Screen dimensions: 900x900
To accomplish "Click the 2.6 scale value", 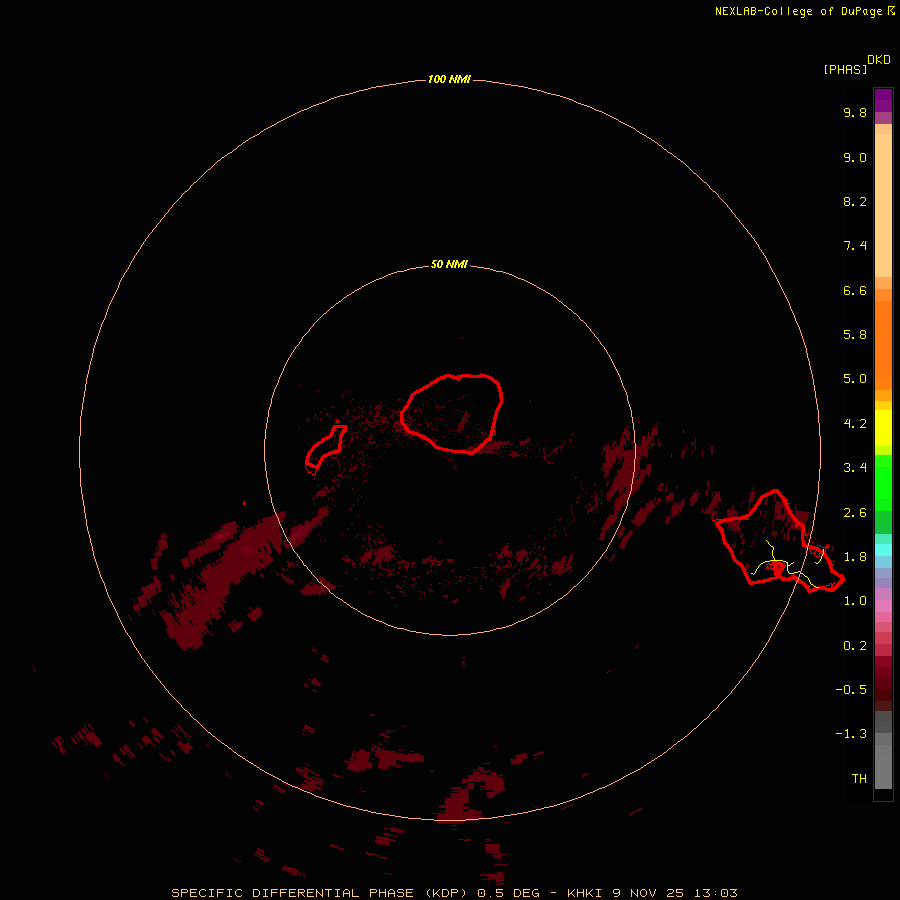I will [x=855, y=513].
